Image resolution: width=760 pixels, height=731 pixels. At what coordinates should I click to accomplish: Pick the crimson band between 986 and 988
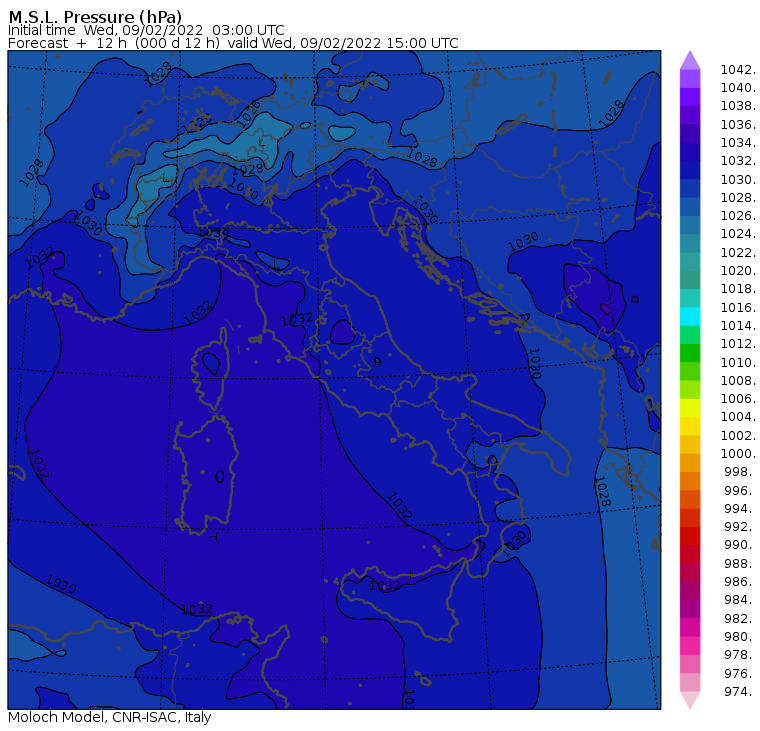coord(690,572)
